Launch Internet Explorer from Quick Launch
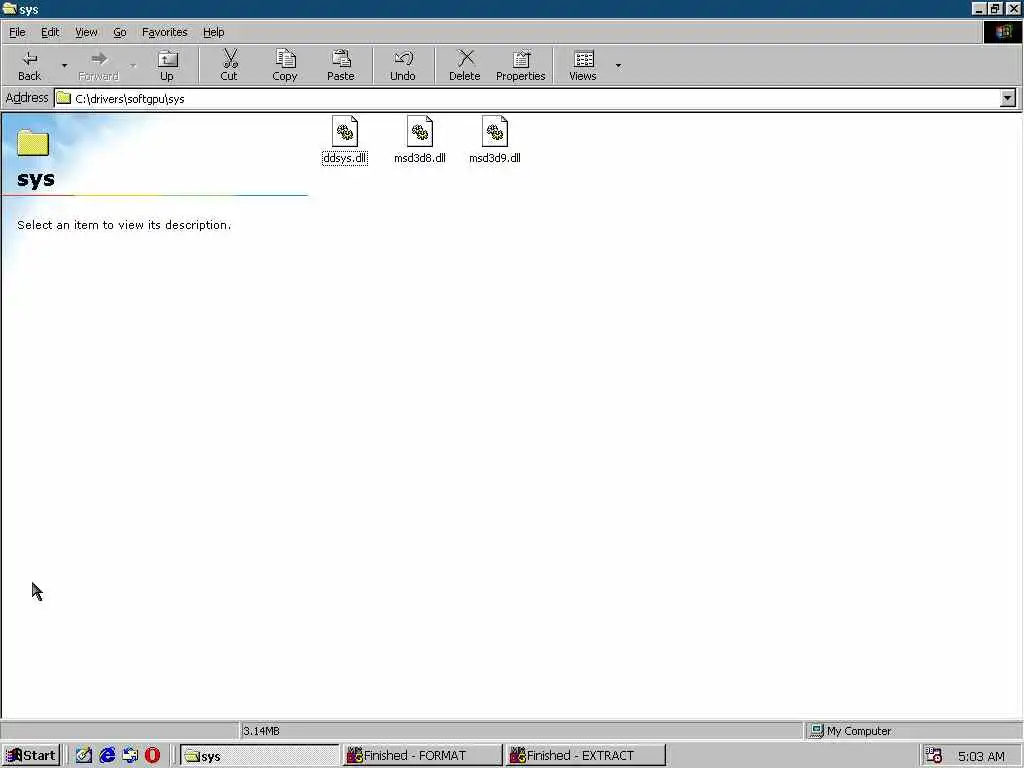This screenshot has height=768, width=1024. point(107,756)
